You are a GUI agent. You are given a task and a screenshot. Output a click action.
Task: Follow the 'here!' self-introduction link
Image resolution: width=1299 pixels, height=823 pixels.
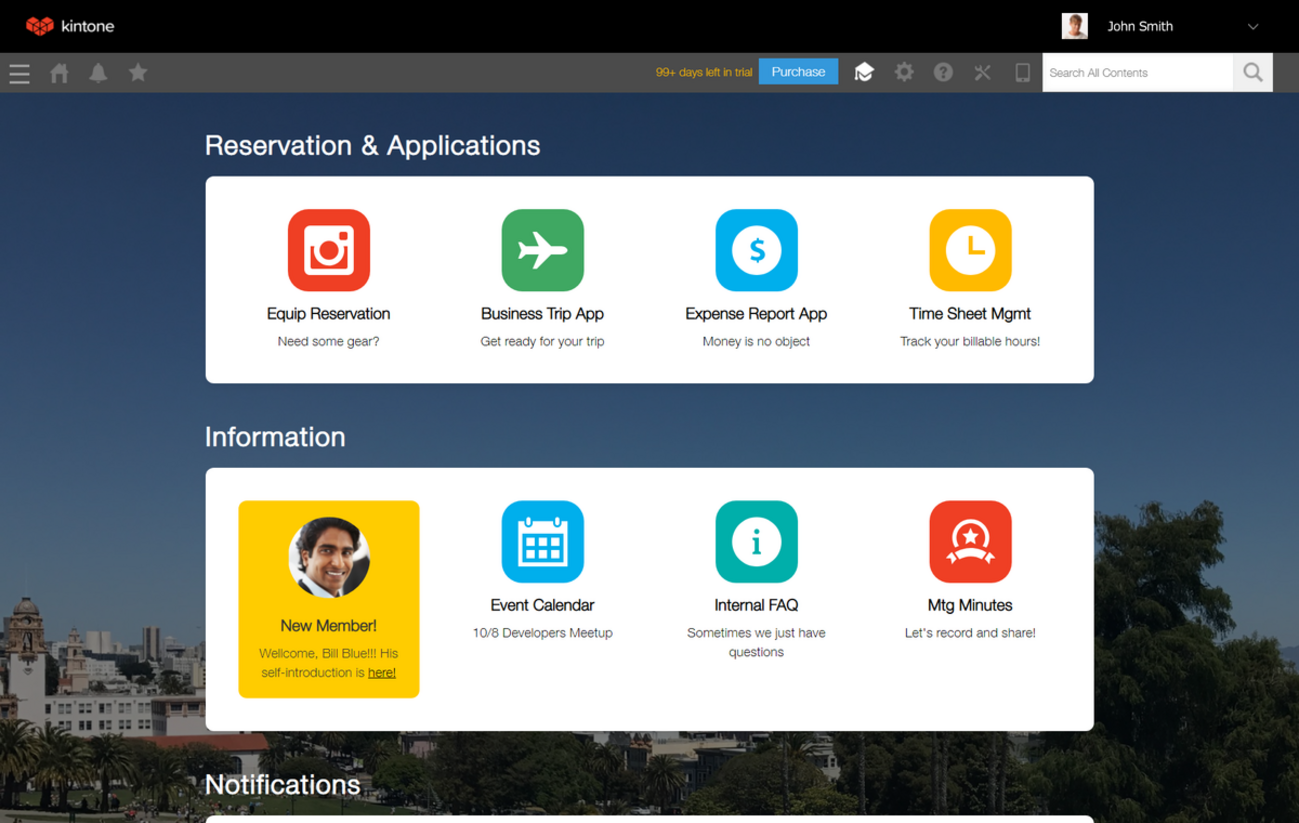[x=382, y=673]
